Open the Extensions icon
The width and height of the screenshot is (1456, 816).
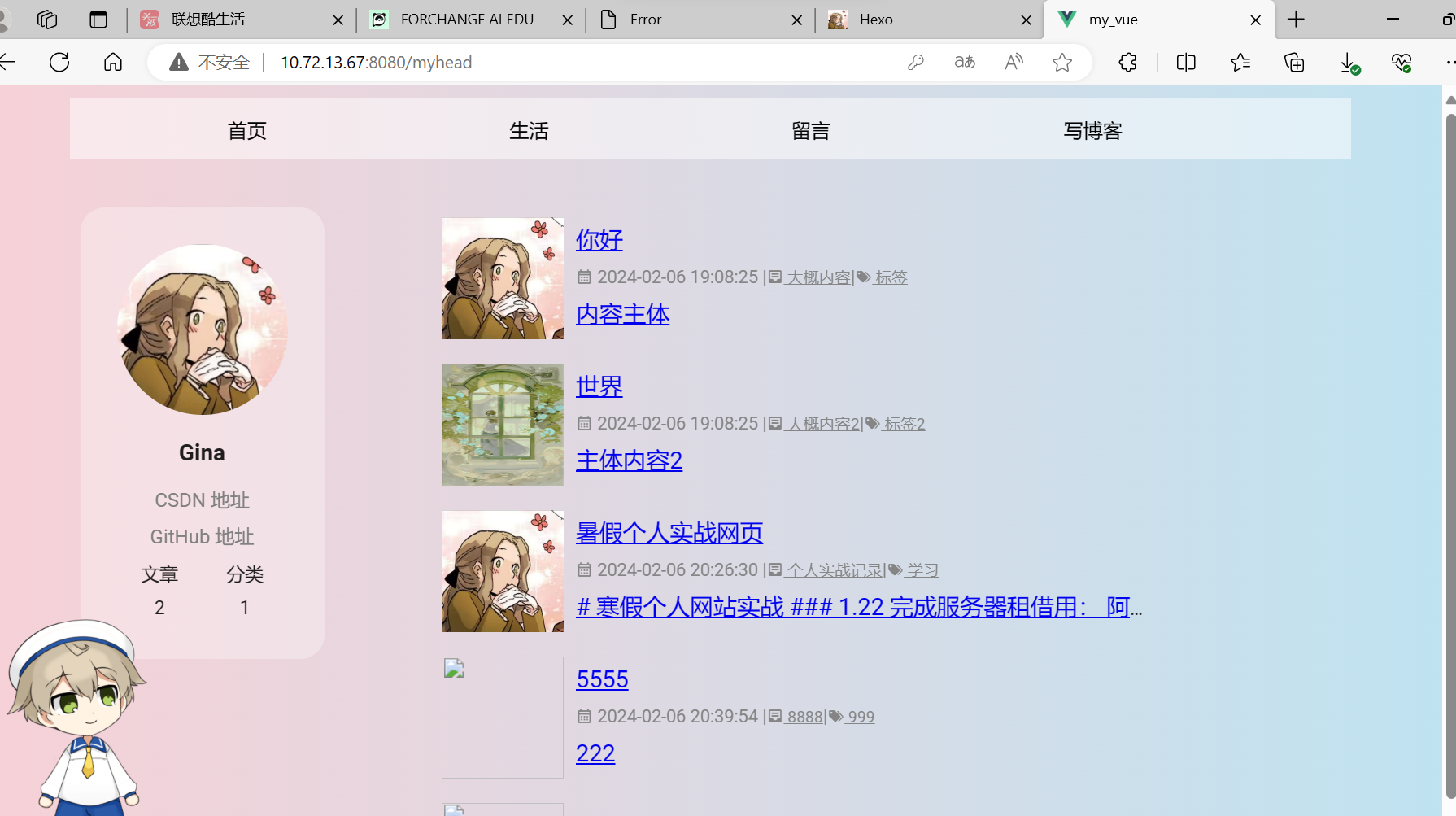tap(1127, 62)
